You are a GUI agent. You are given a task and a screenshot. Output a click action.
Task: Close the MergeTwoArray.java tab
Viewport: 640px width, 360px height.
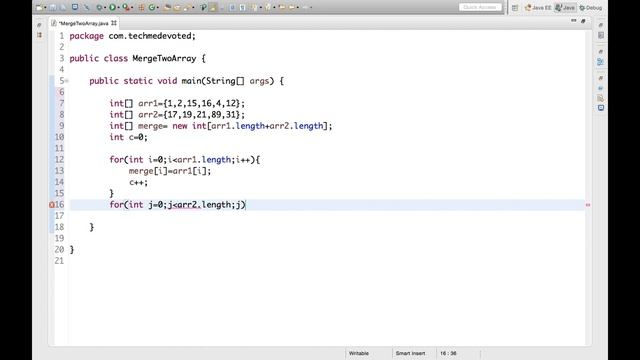[114, 23]
